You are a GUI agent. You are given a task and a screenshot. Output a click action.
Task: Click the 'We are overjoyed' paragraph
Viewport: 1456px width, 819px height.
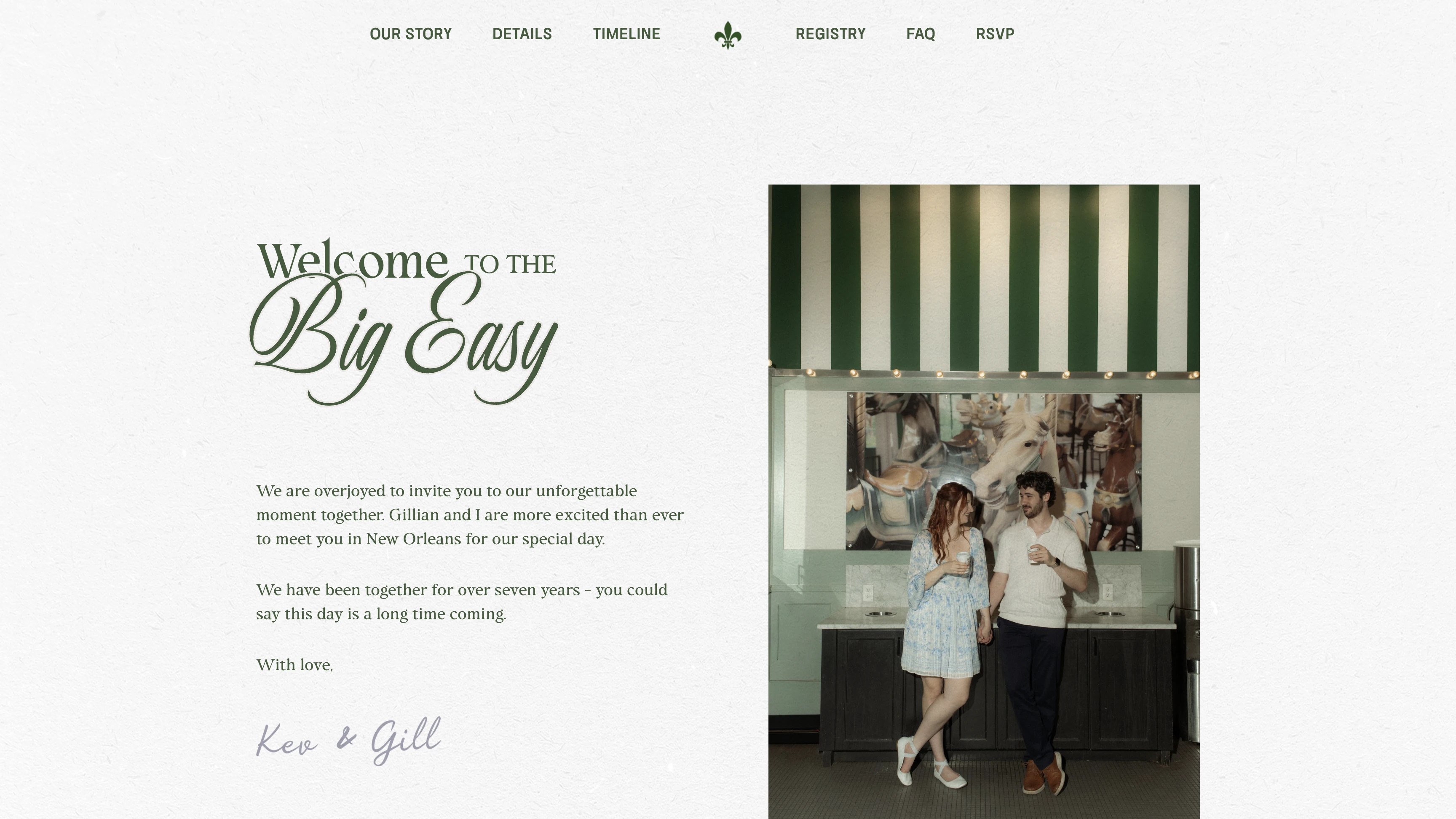(470, 515)
